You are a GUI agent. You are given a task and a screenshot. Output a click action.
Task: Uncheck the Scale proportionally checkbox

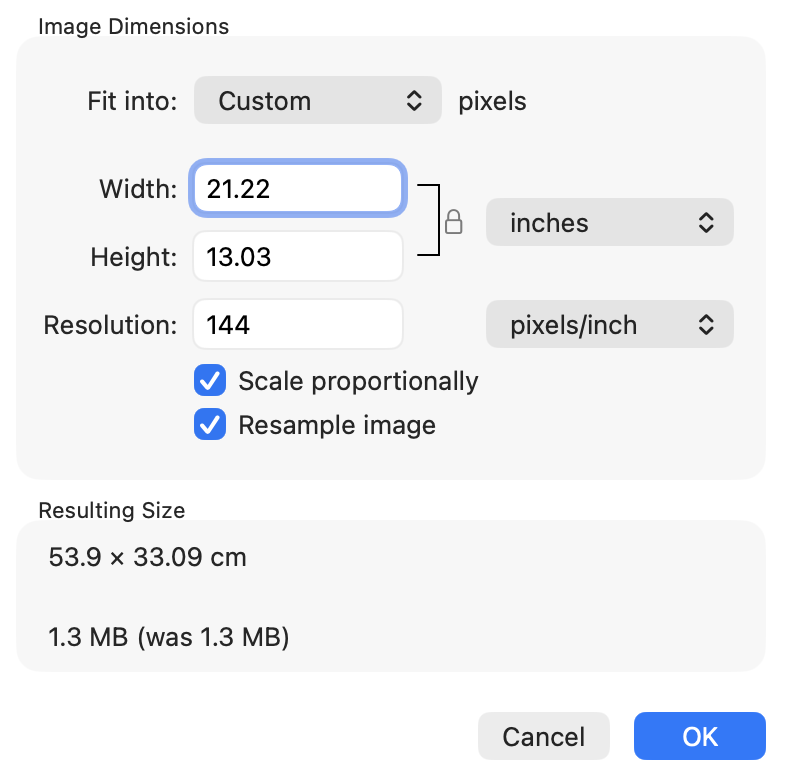[x=210, y=380]
